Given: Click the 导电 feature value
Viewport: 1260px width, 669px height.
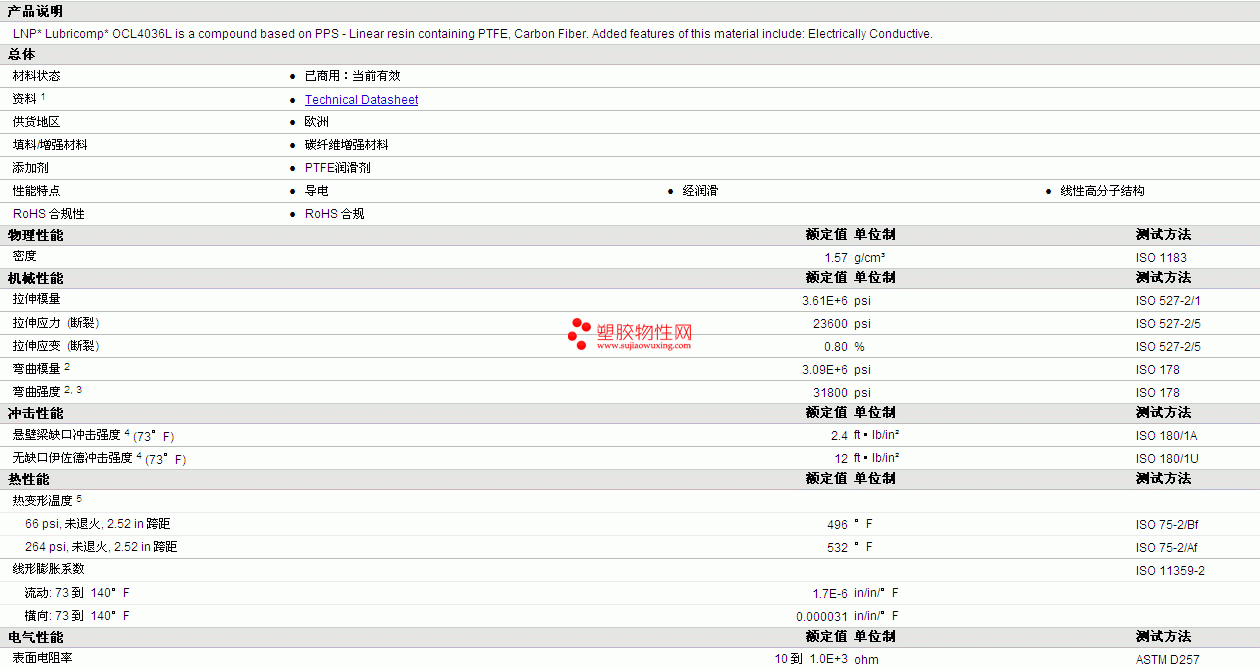Looking at the screenshot, I should [x=317, y=191].
